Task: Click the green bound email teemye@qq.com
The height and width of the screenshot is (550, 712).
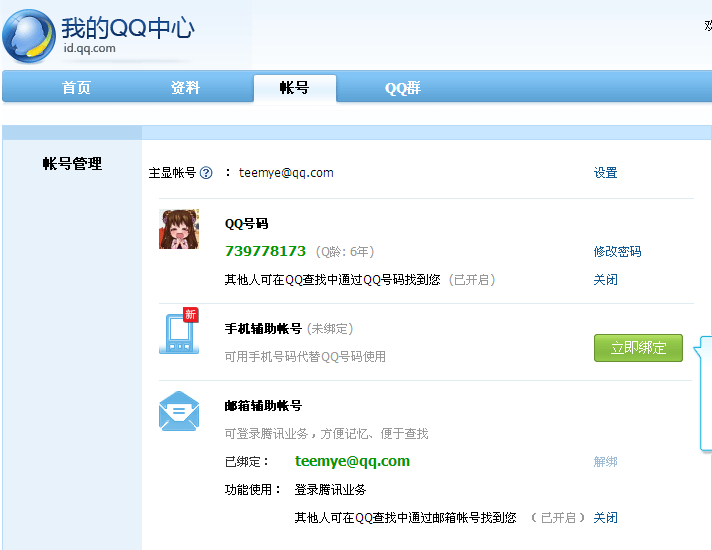Action: [x=352, y=461]
